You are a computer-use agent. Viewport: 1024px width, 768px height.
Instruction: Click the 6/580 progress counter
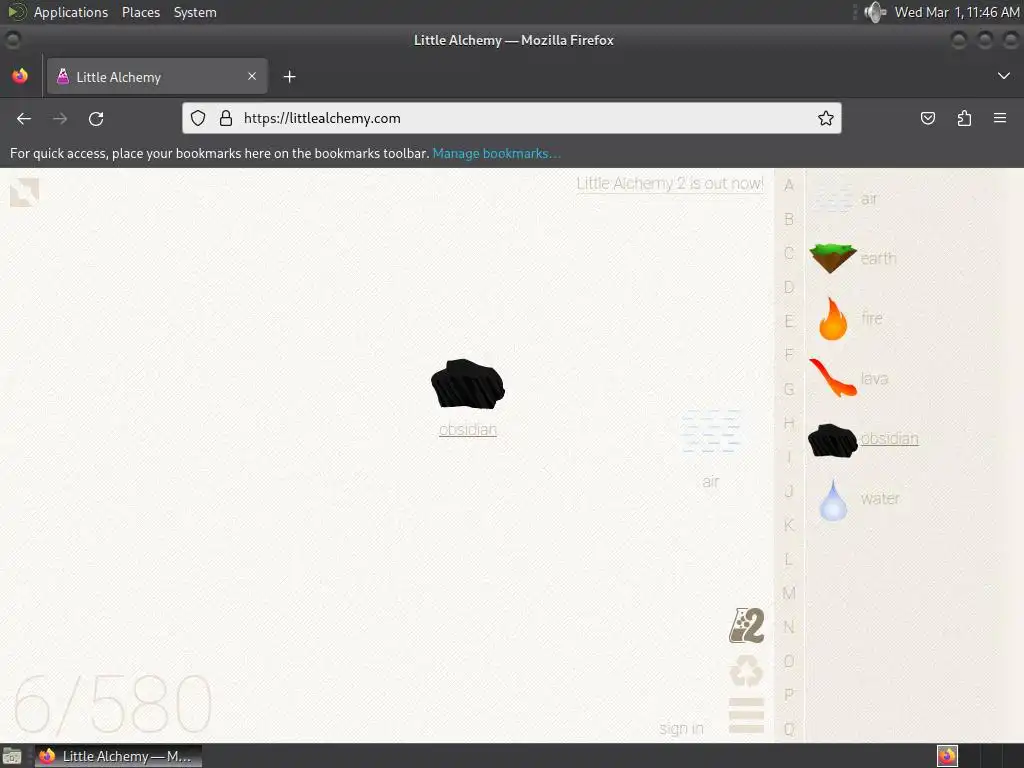112,704
